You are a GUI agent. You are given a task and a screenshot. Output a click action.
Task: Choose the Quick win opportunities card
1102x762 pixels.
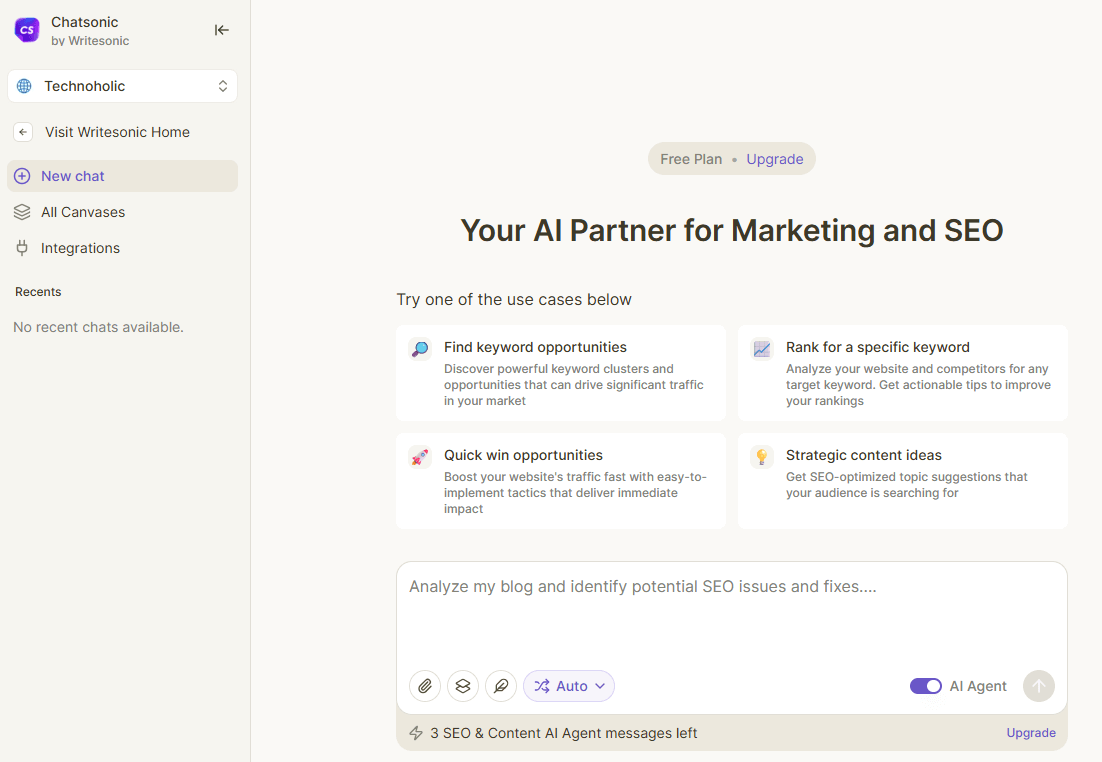561,481
